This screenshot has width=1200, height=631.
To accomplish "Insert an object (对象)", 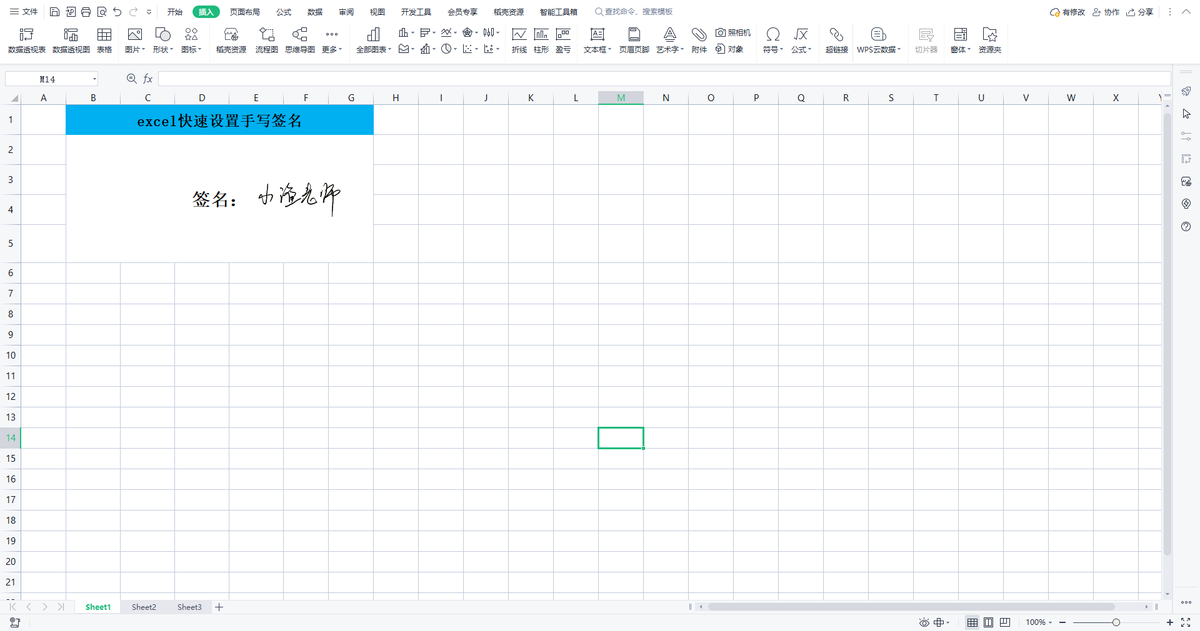I will click(x=730, y=48).
